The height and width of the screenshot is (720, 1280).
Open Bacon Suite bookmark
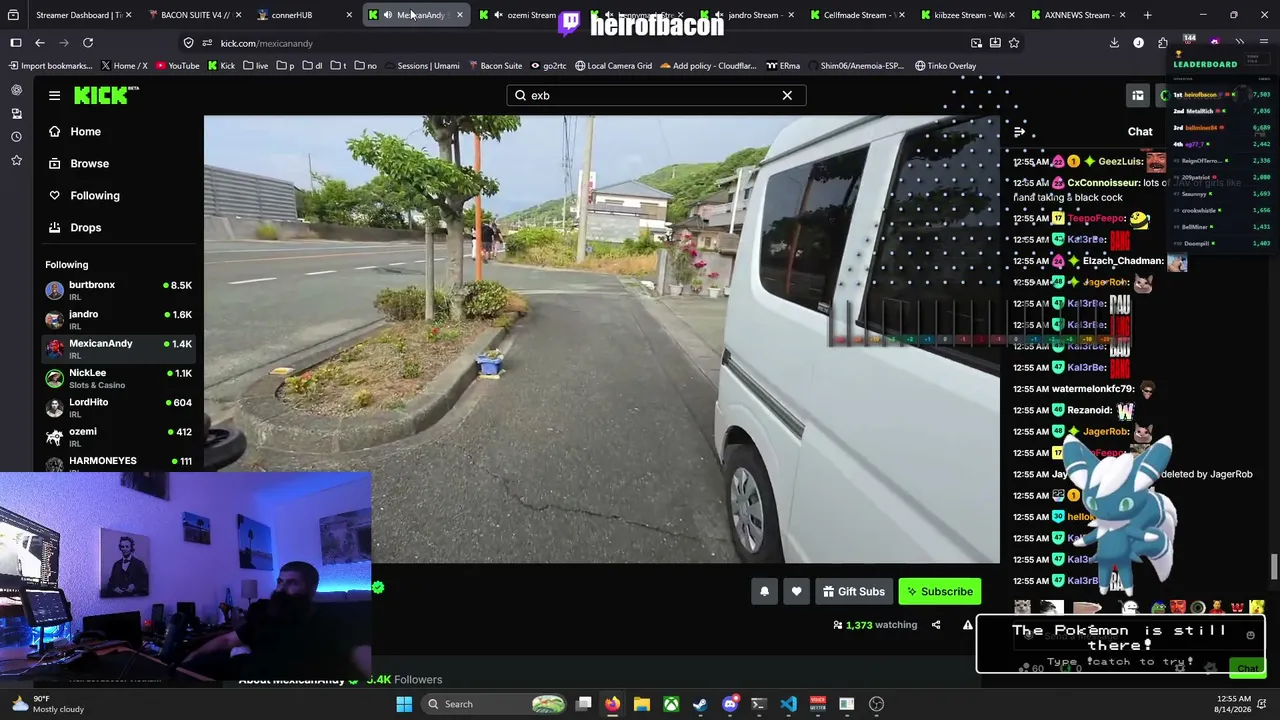[495, 66]
